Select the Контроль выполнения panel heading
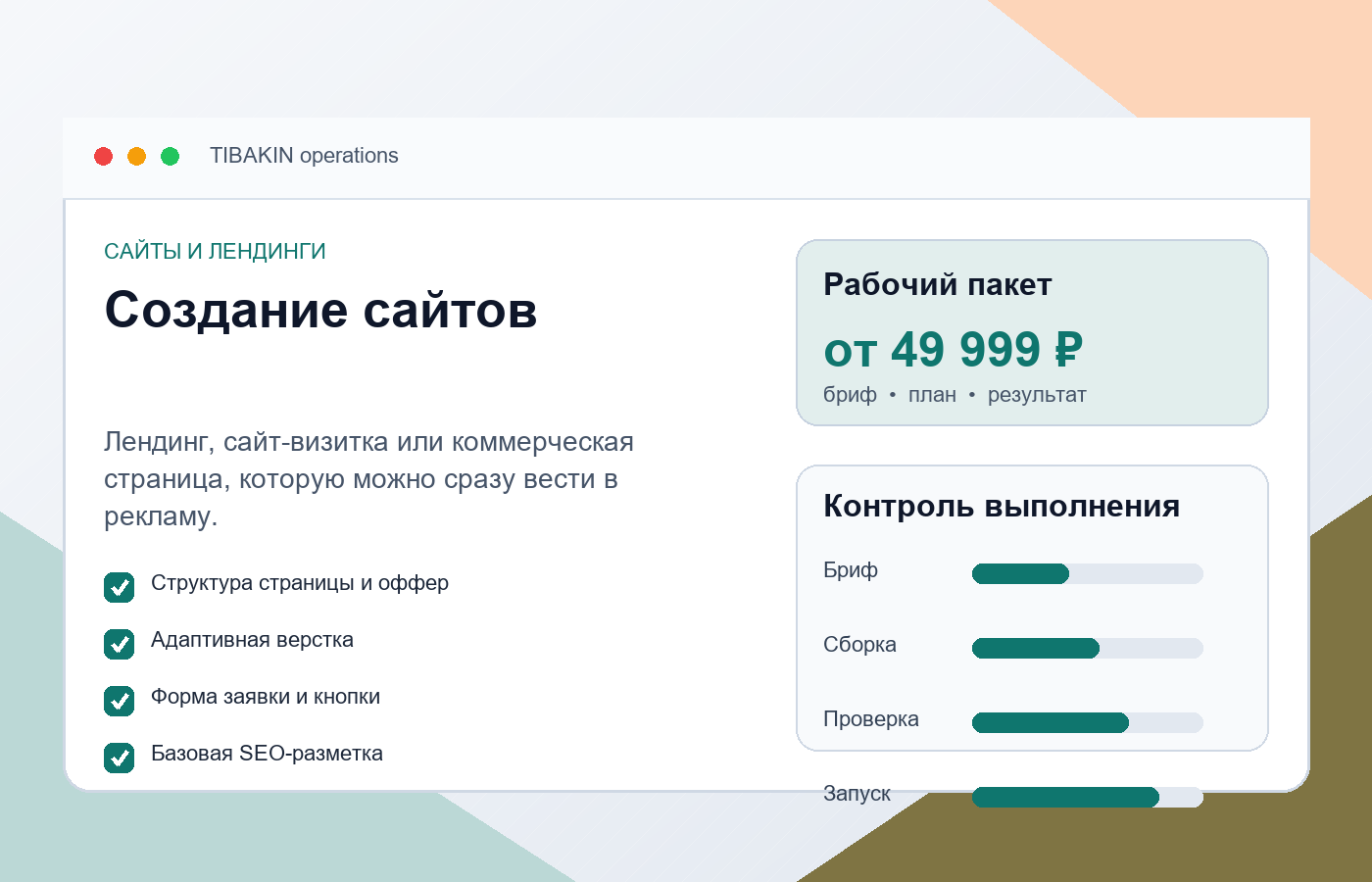 1002,506
